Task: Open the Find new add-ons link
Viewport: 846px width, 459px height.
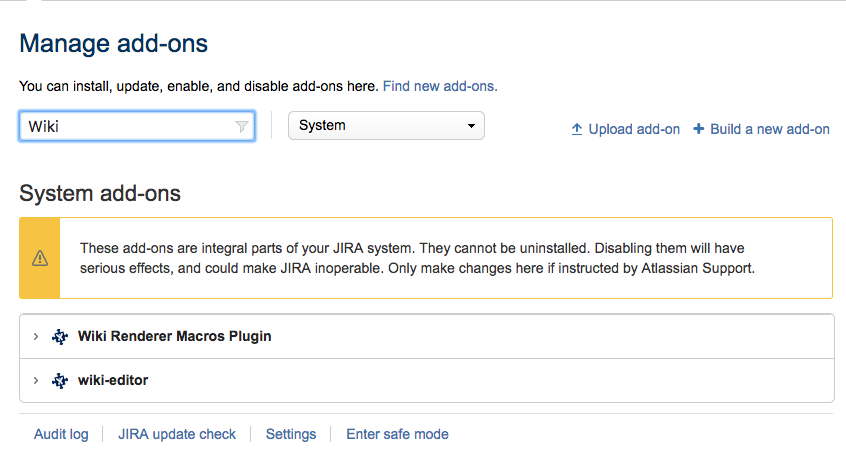Action: [x=440, y=86]
